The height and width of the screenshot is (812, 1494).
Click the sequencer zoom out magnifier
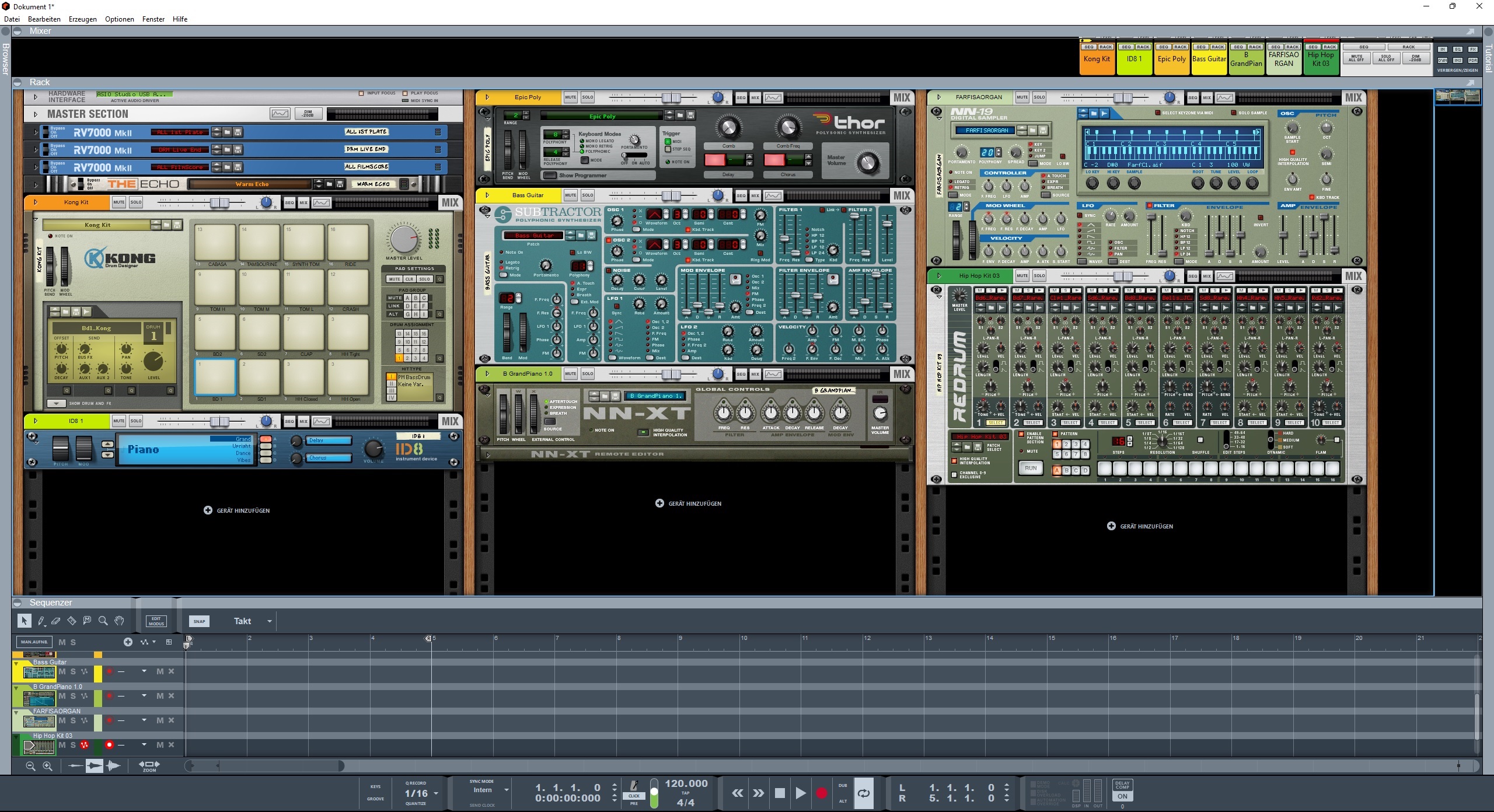point(31,766)
